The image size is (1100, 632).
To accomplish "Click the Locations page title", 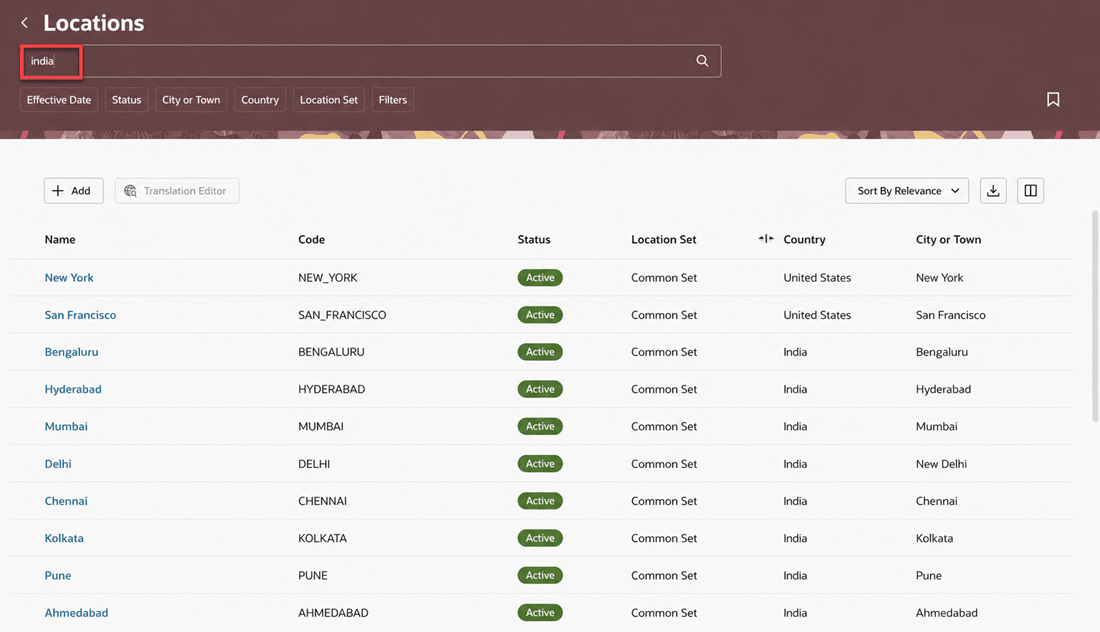I will point(93,23).
